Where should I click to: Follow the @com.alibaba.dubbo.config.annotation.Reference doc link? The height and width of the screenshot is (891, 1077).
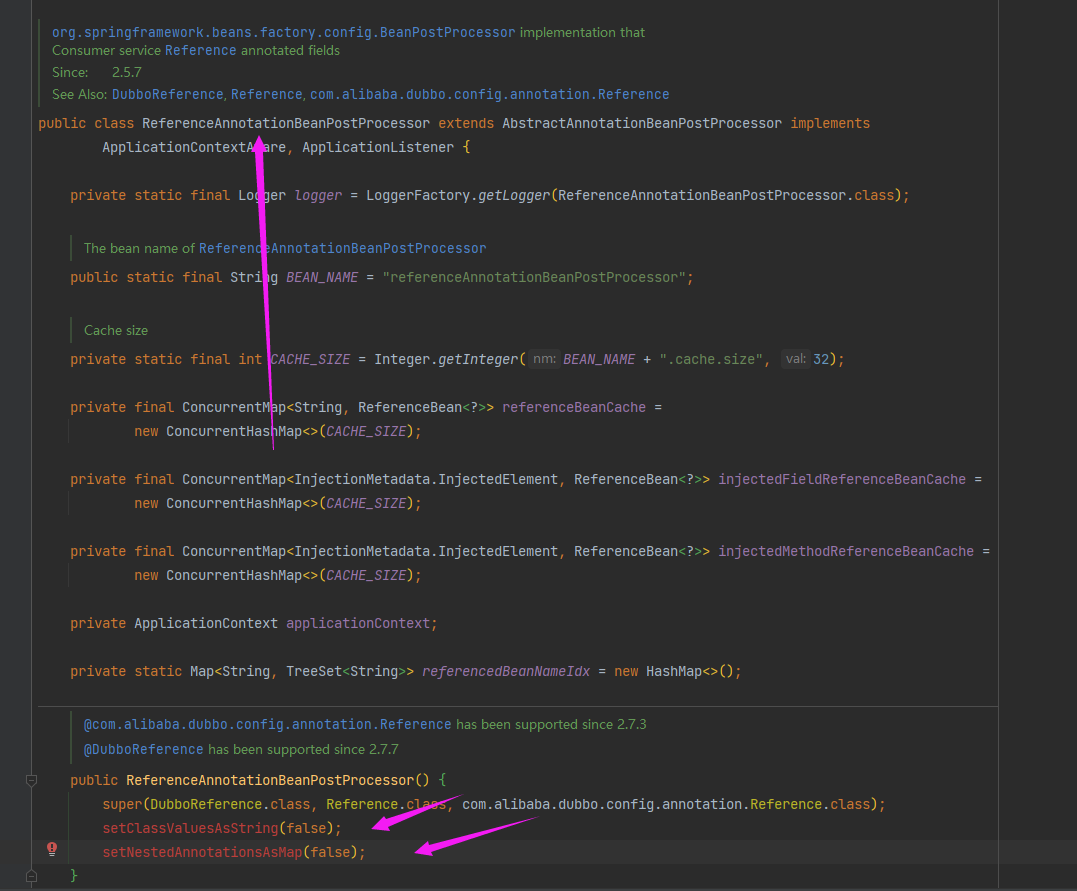point(267,724)
